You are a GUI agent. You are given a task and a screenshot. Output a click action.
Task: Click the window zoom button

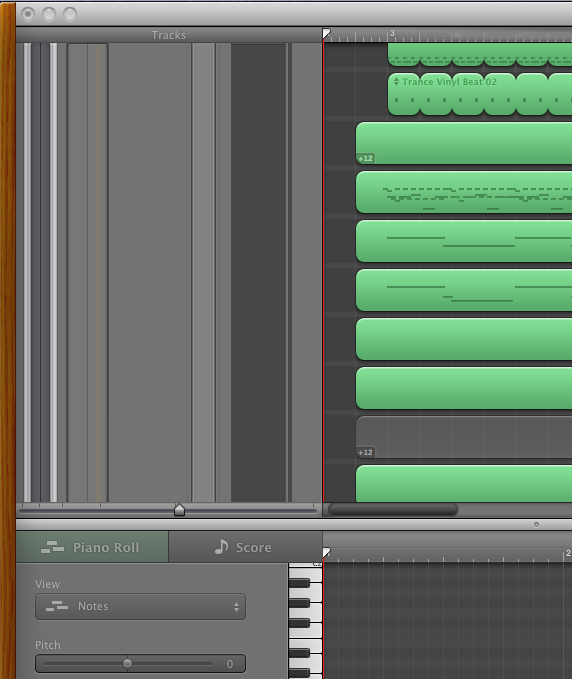pyautogui.click(x=70, y=14)
